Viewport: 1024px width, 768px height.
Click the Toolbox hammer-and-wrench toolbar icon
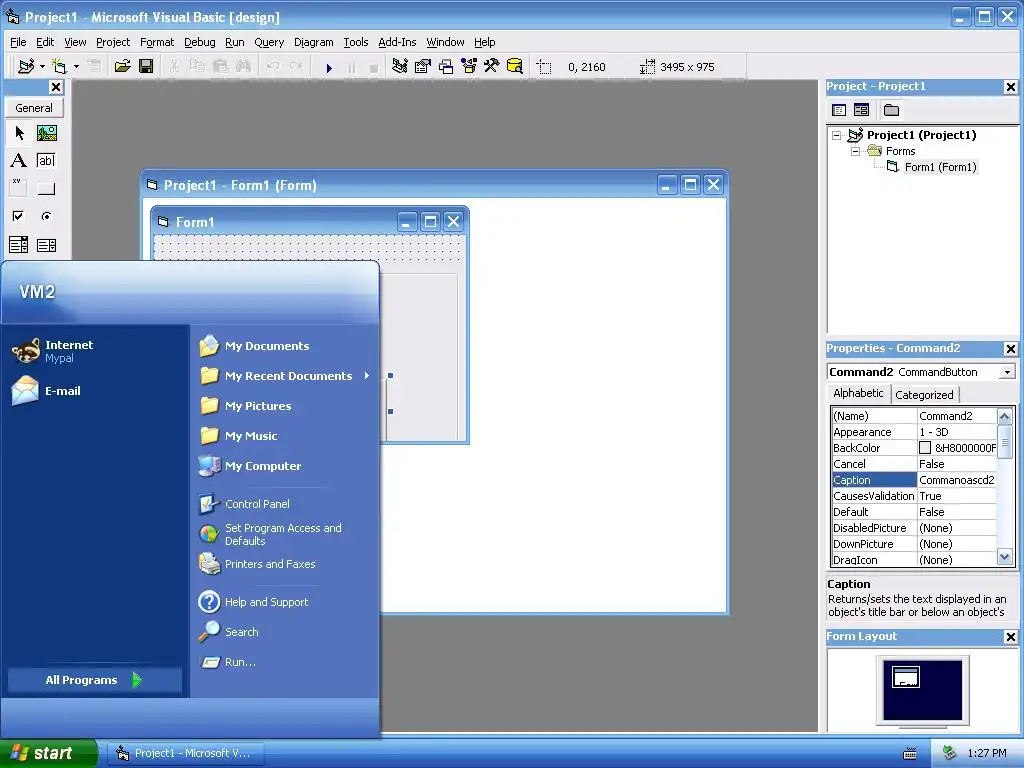(492, 66)
